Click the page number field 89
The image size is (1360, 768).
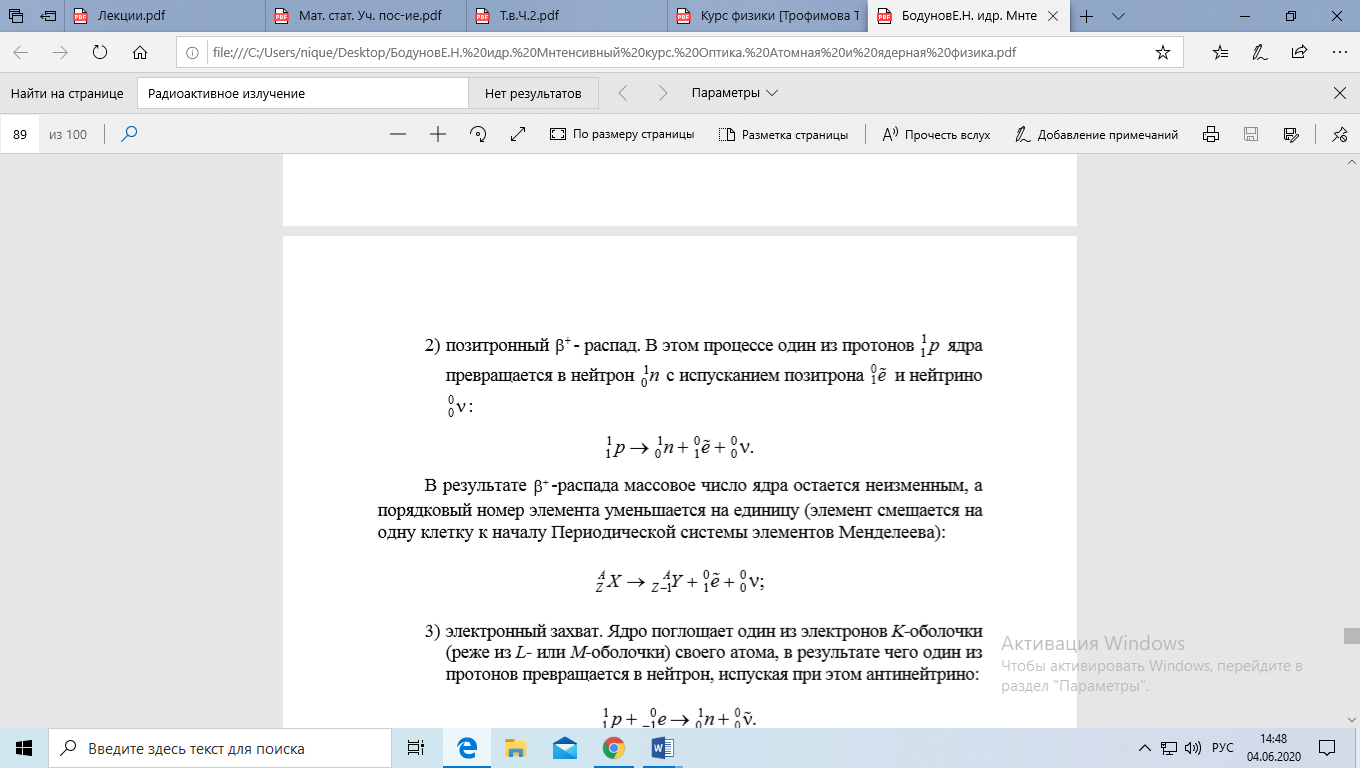tap(20, 134)
